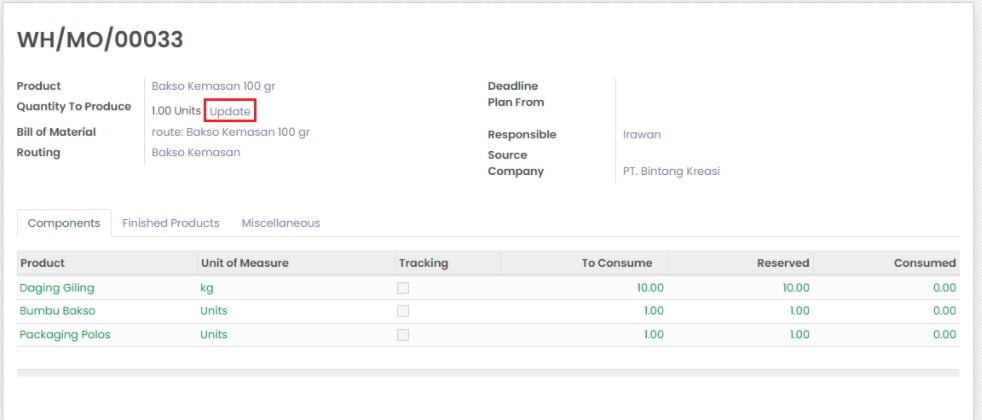Toggle tracking checkbox for Bumbu Bakso
The height and width of the screenshot is (420, 982).
403,311
